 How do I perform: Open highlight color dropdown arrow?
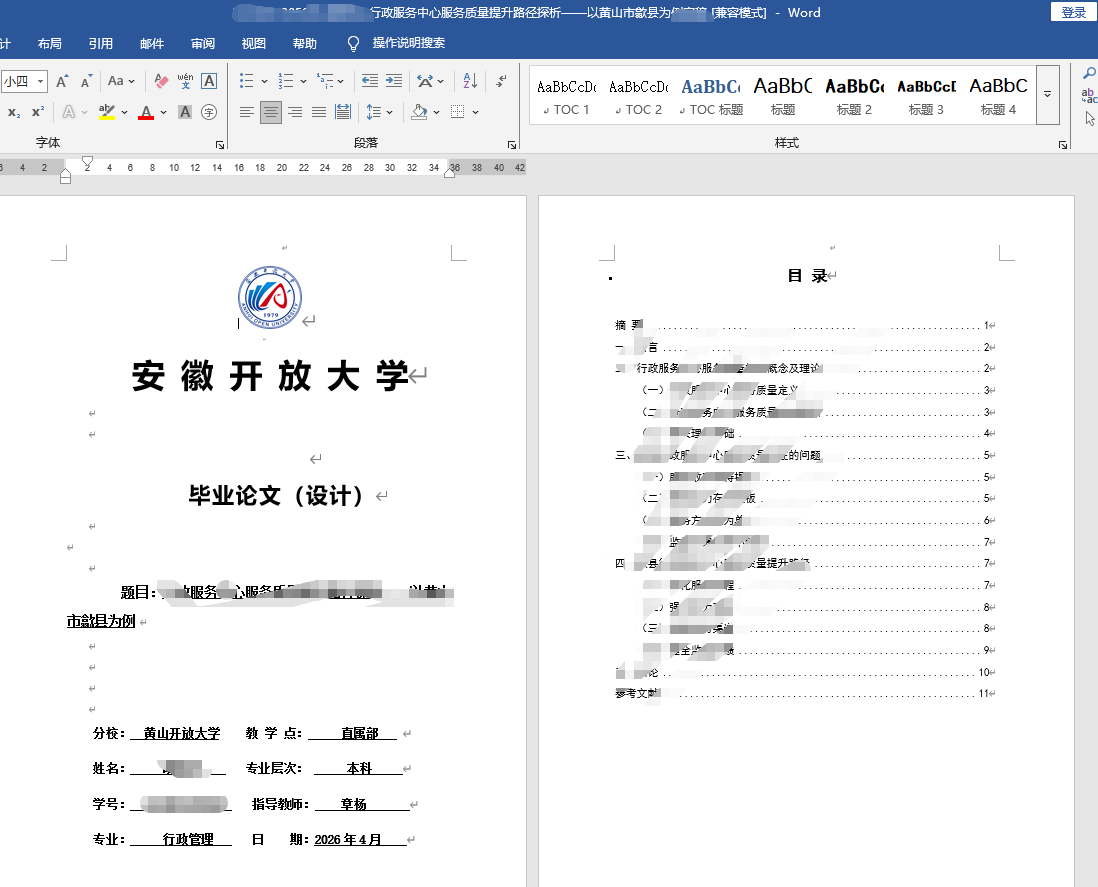pyautogui.click(x=125, y=112)
